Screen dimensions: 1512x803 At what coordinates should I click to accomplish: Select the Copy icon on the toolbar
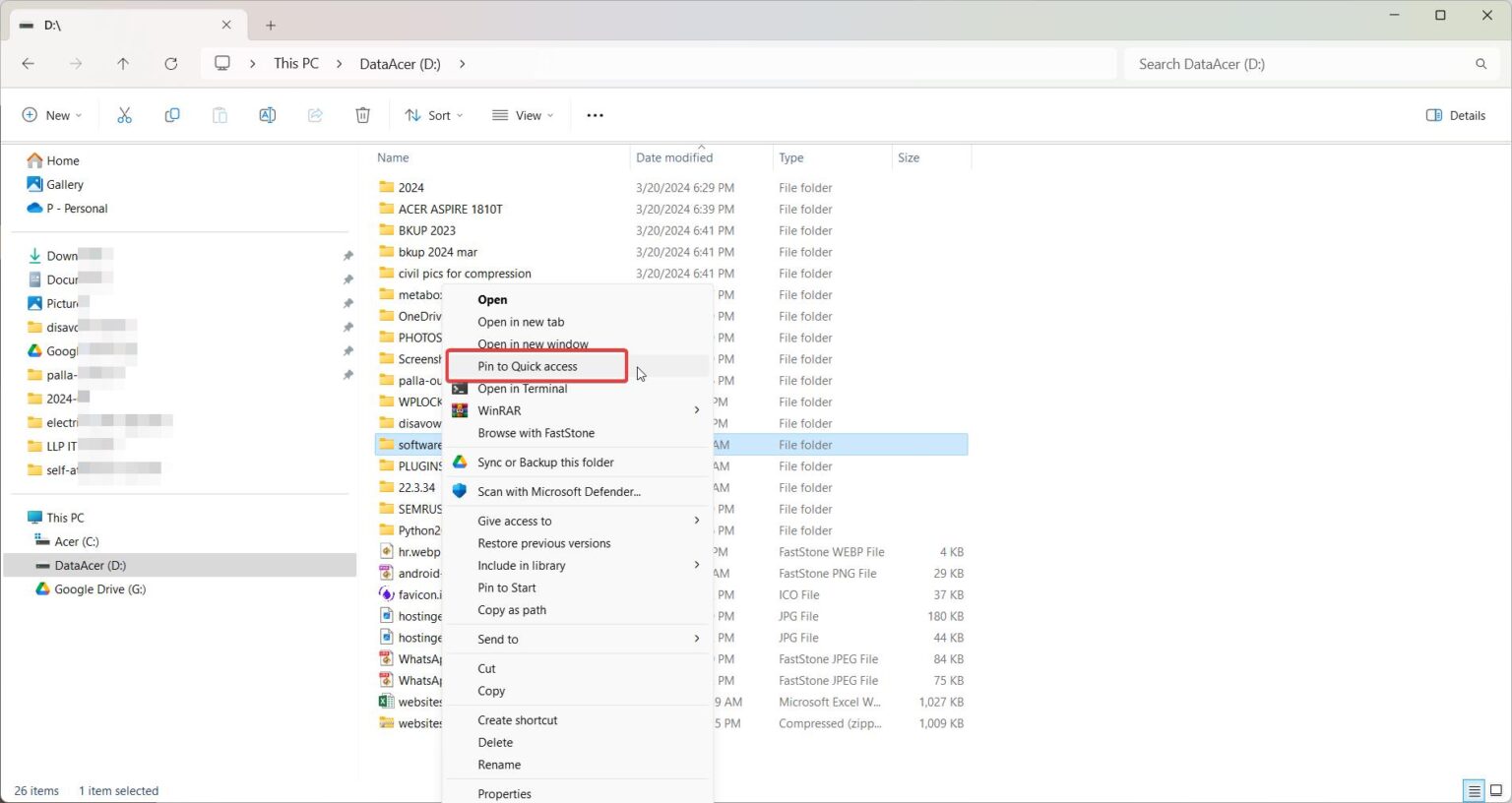click(171, 115)
